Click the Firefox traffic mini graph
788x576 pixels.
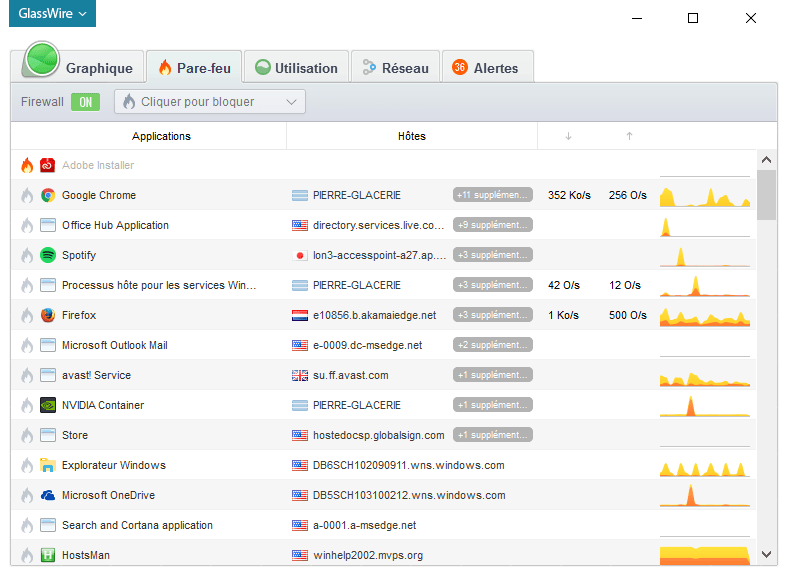click(705, 317)
